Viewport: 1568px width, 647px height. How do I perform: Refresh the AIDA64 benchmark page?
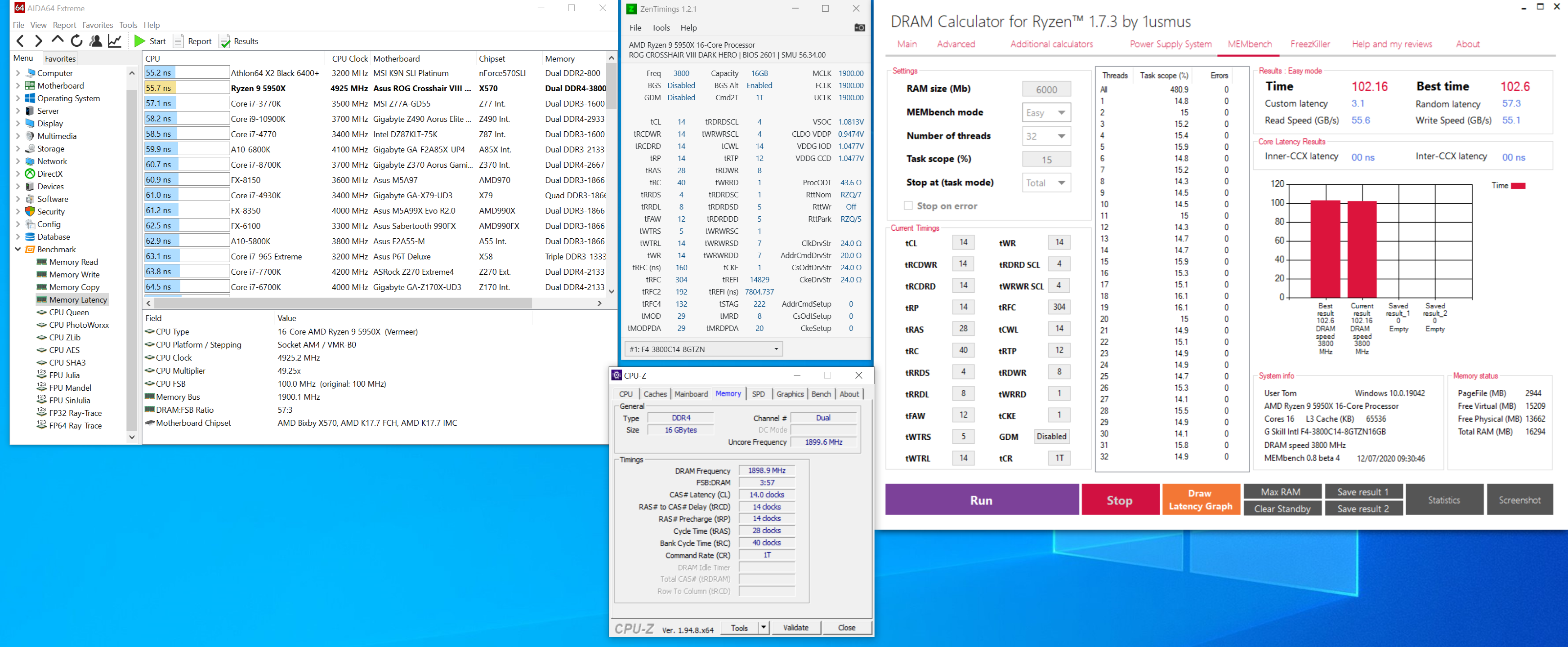click(x=77, y=41)
